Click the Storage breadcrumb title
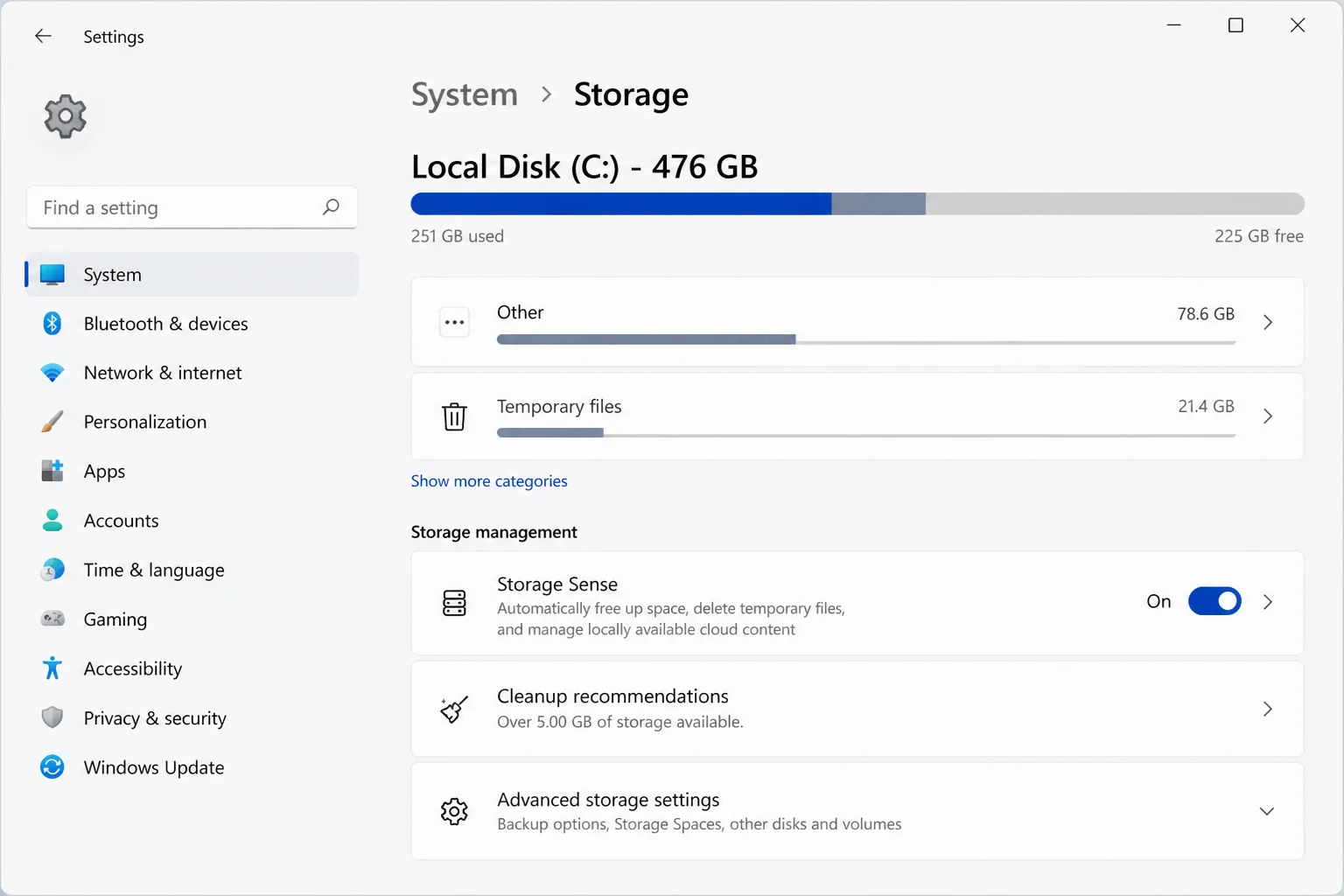This screenshot has width=1344, height=896. pyautogui.click(x=631, y=94)
